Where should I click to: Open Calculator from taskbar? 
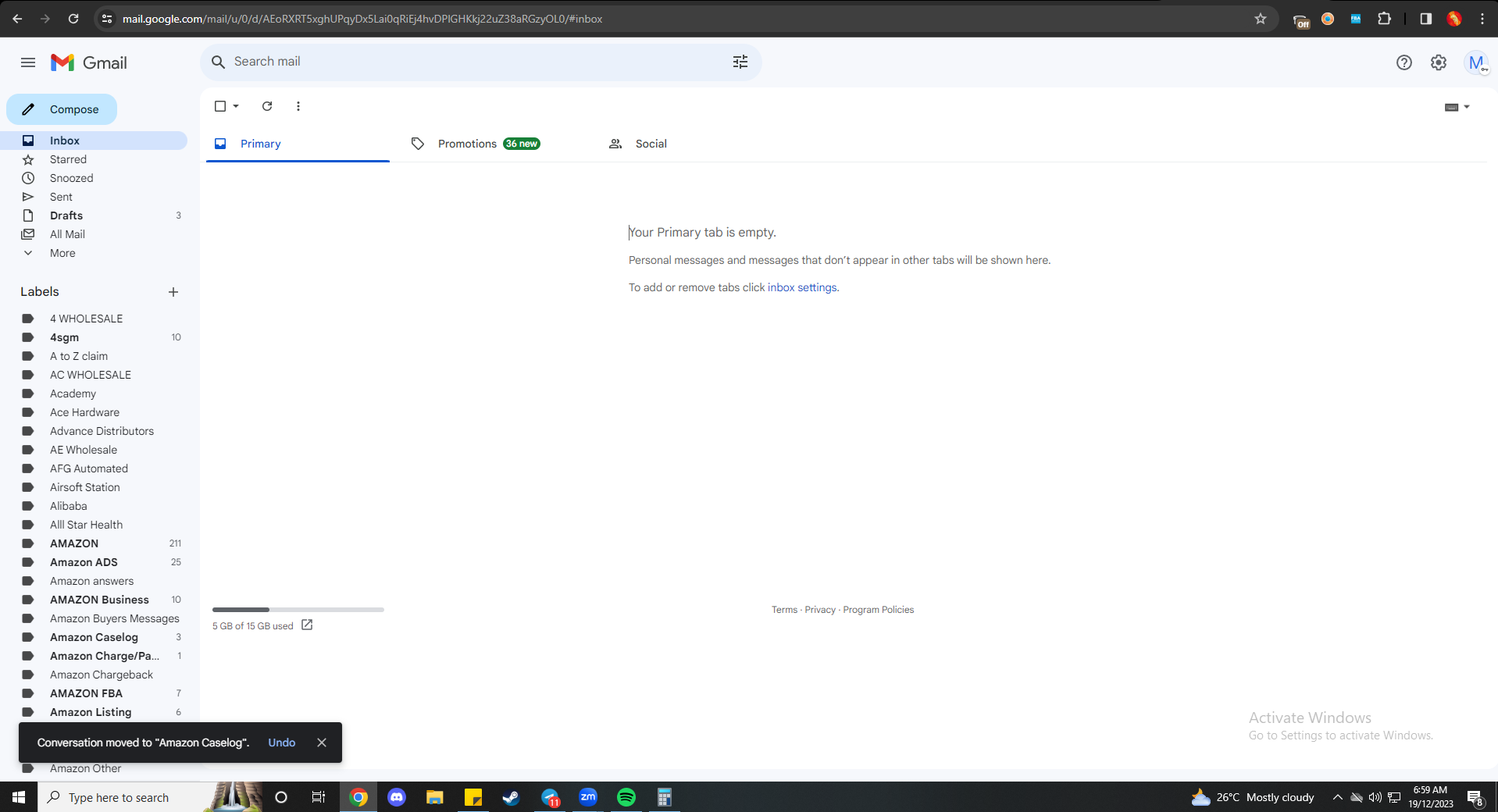(x=665, y=797)
